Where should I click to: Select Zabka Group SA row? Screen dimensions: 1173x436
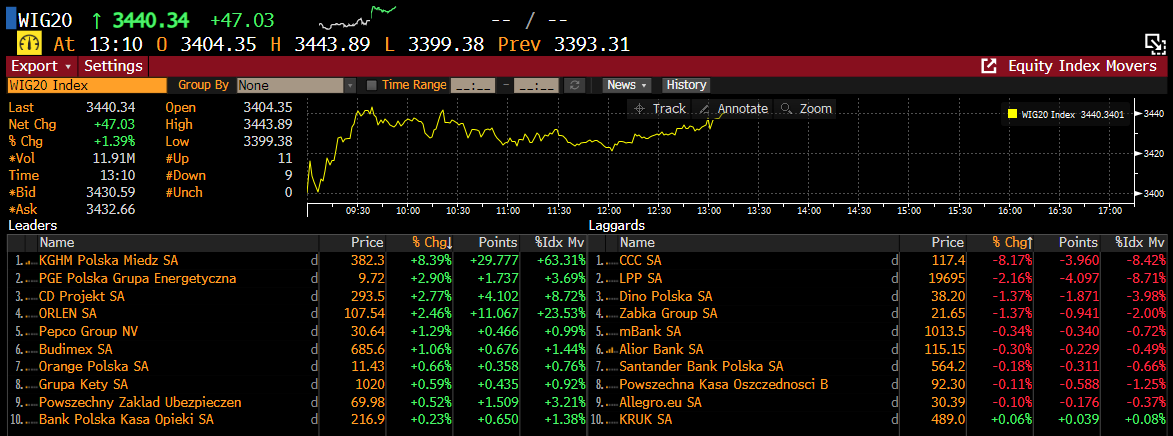click(878, 313)
